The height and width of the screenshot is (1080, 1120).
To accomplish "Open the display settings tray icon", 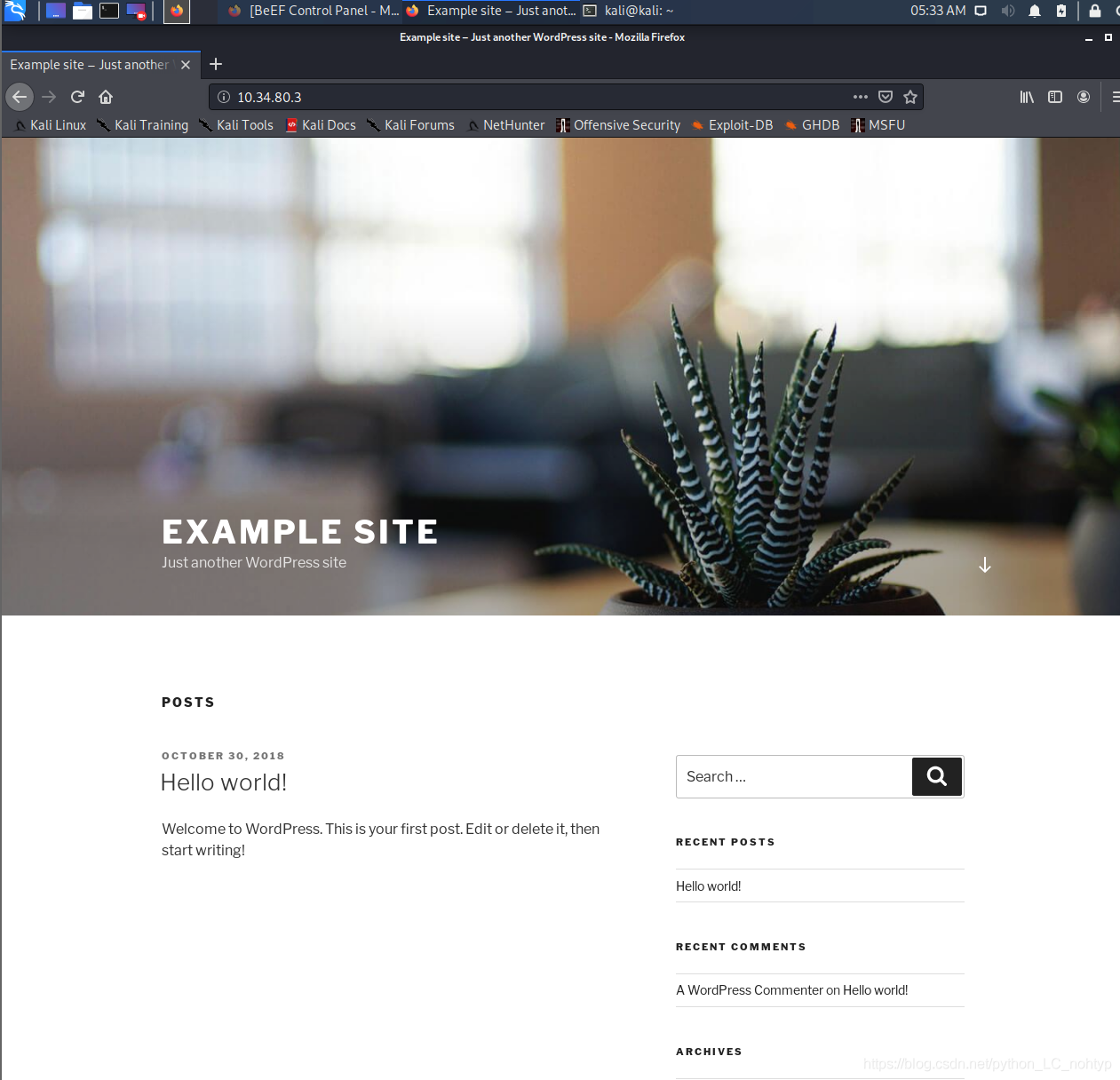I will 981,11.
